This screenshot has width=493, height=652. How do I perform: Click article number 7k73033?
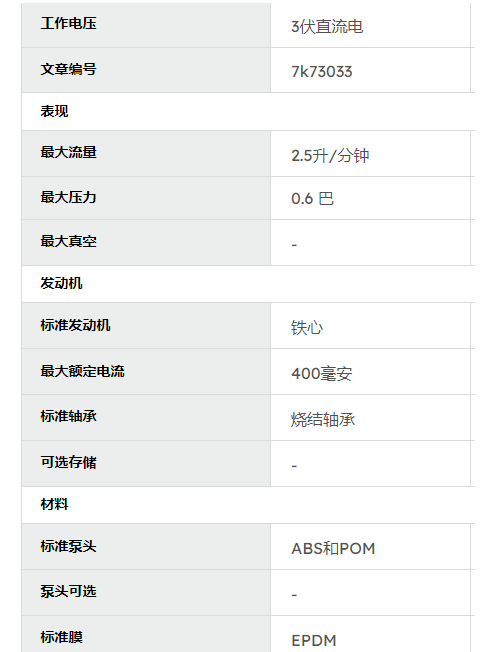(x=322, y=72)
